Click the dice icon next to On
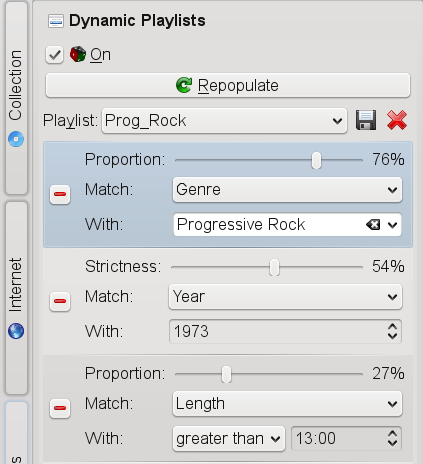 pyautogui.click(x=78, y=54)
